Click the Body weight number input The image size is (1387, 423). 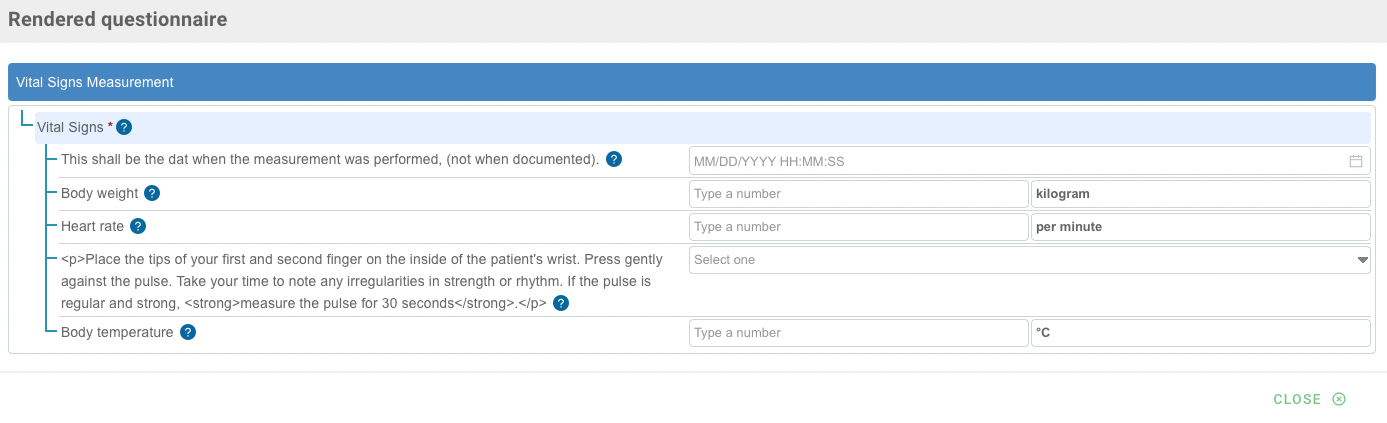[858, 194]
